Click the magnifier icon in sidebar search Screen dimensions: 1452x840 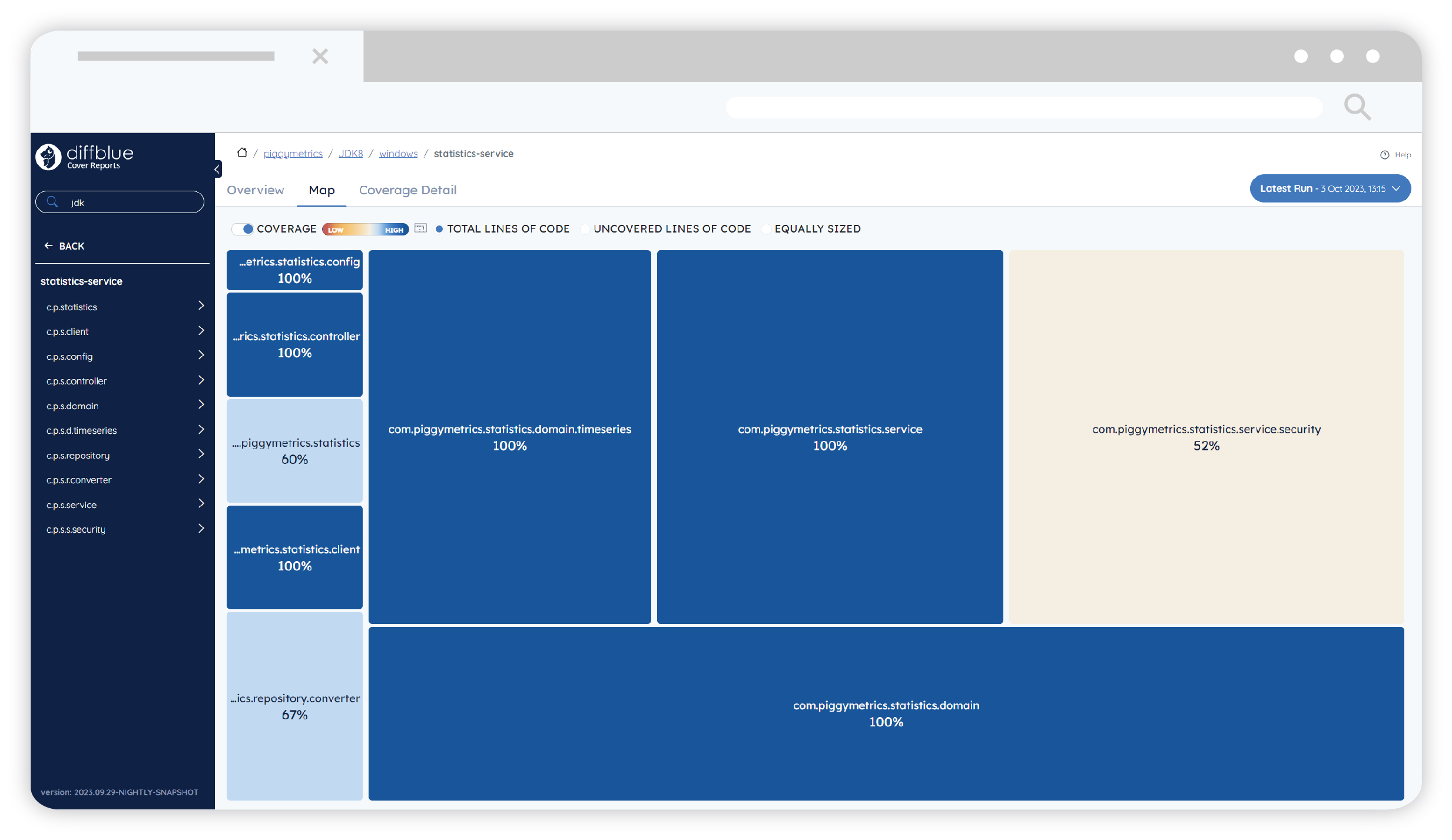point(52,202)
